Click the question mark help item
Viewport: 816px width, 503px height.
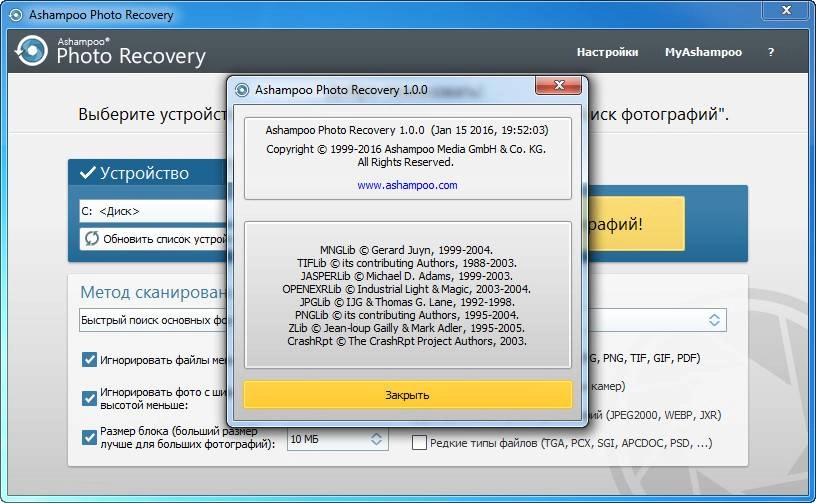[x=771, y=52]
